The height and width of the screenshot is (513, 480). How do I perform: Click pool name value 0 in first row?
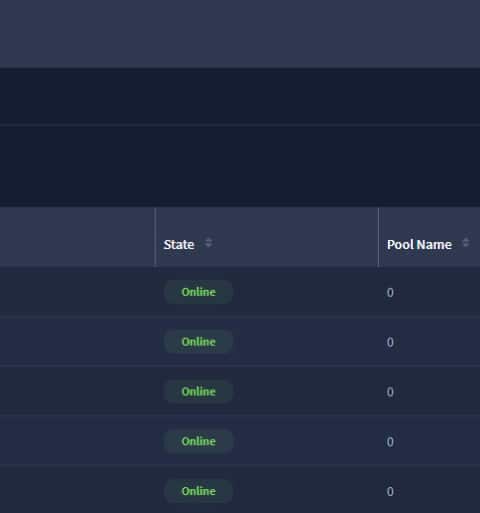(x=390, y=293)
